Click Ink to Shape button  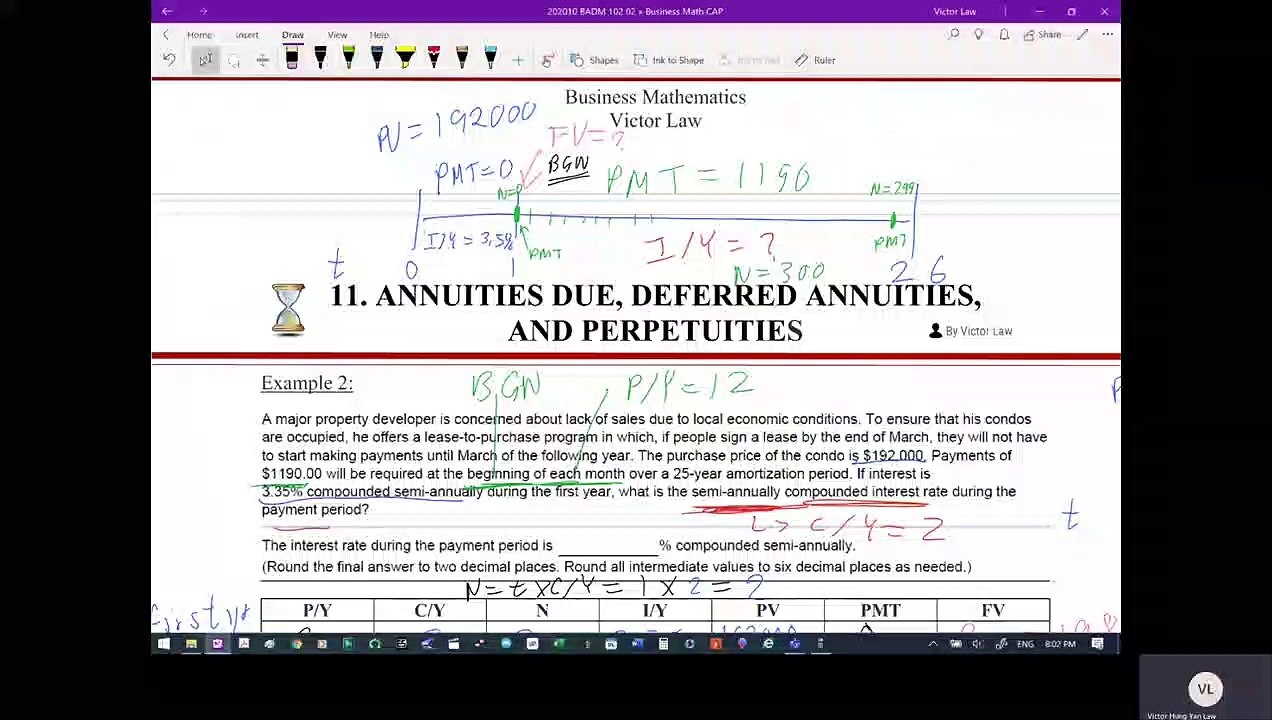point(668,60)
